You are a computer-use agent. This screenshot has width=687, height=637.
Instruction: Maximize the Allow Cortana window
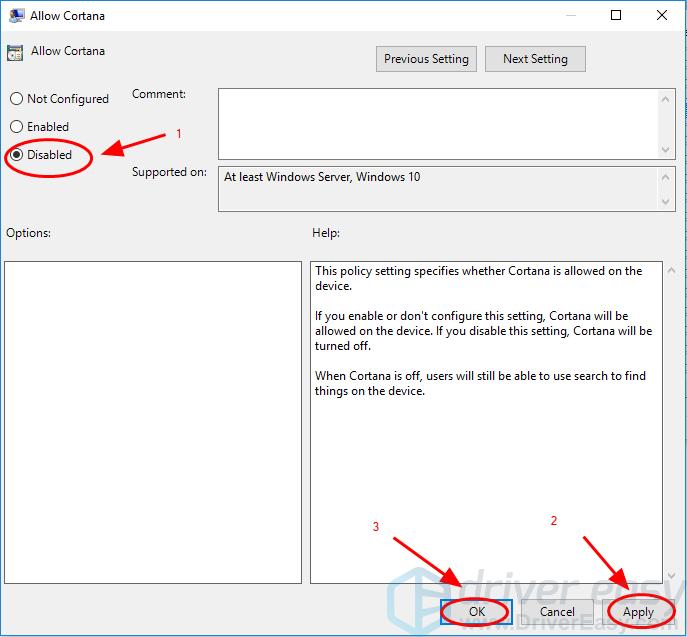coord(616,15)
